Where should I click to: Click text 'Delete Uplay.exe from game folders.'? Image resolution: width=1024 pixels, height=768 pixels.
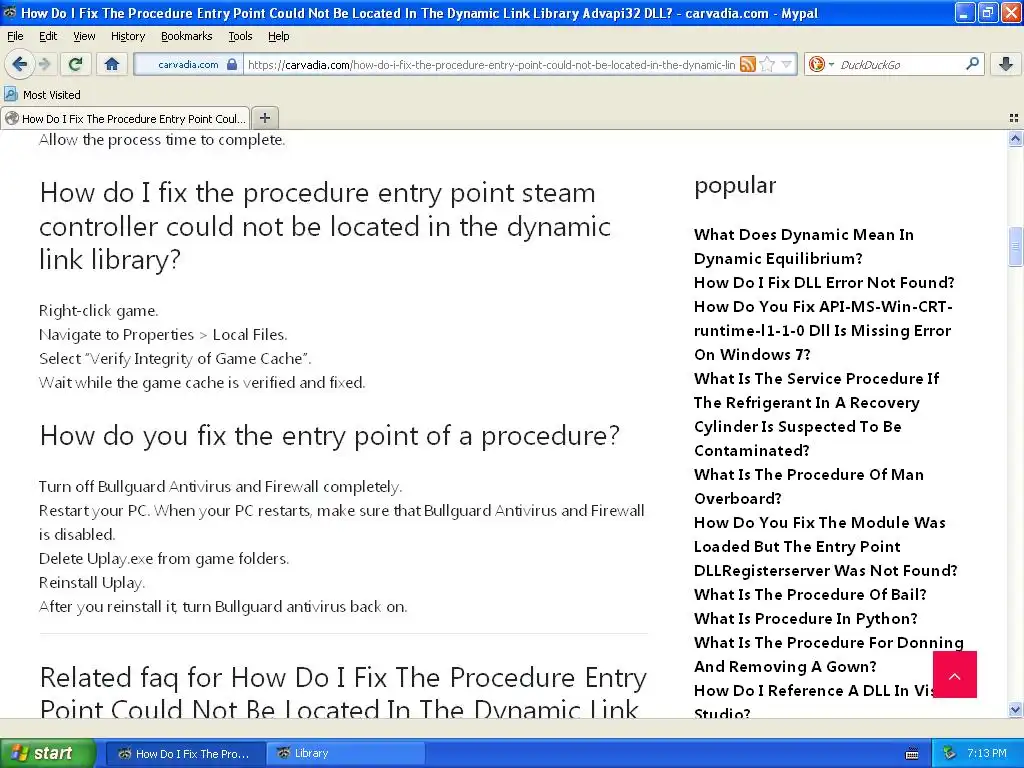[164, 558]
